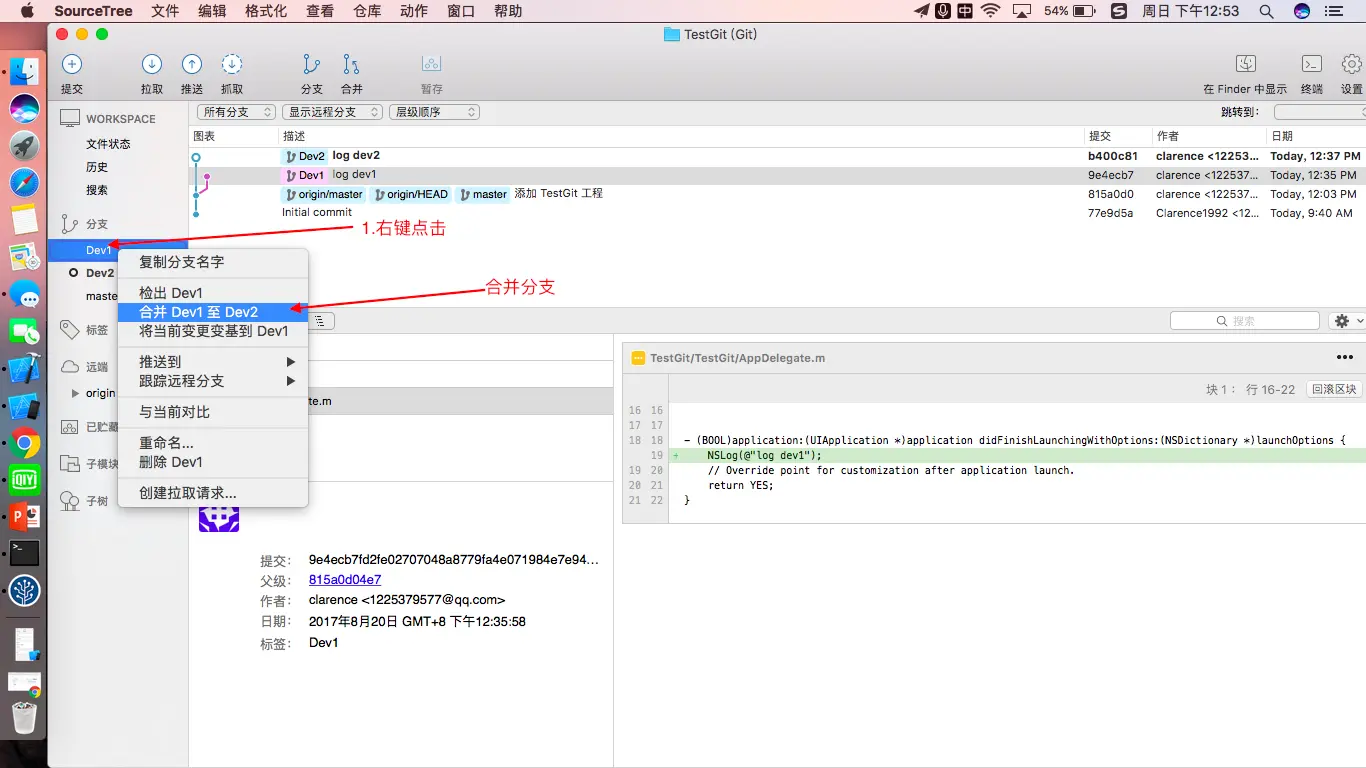
Task: Choose 重命名... in context menu
Action: point(213,443)
